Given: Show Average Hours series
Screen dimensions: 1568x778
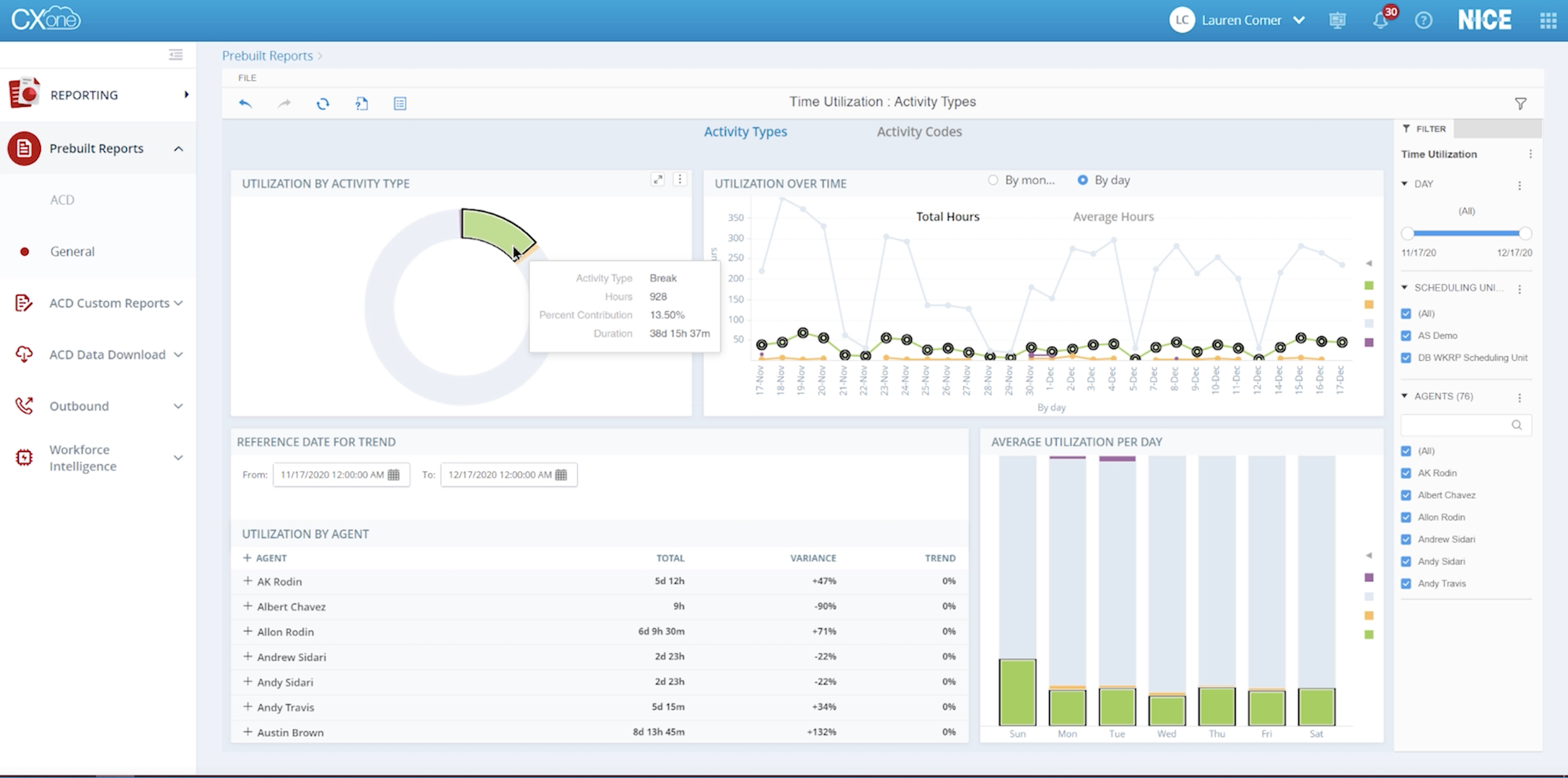Looking at the screenshot, I should click(1113, 216).
